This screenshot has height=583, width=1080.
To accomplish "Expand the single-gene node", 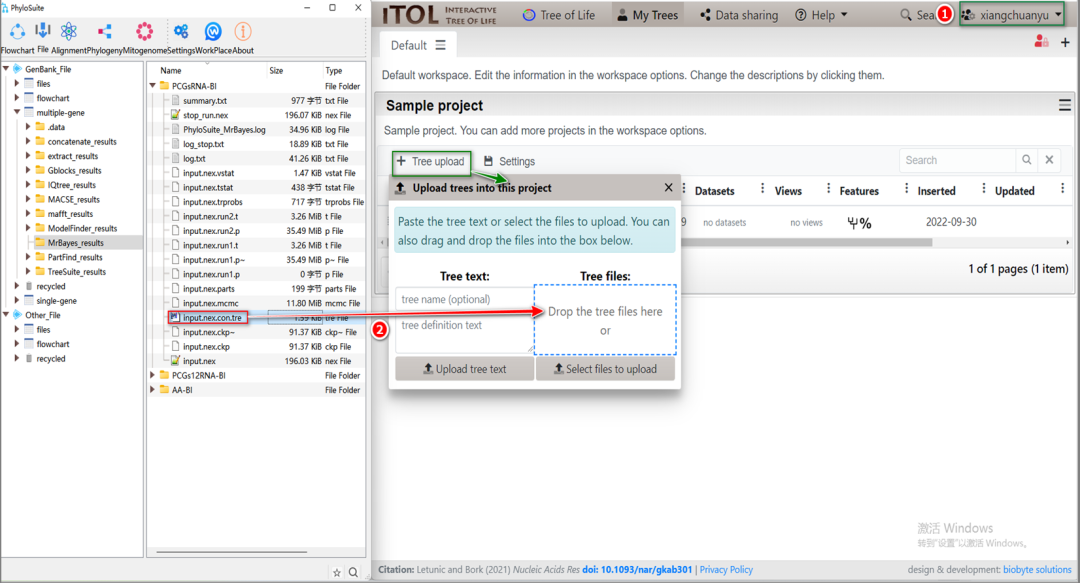I will (17, 300).
